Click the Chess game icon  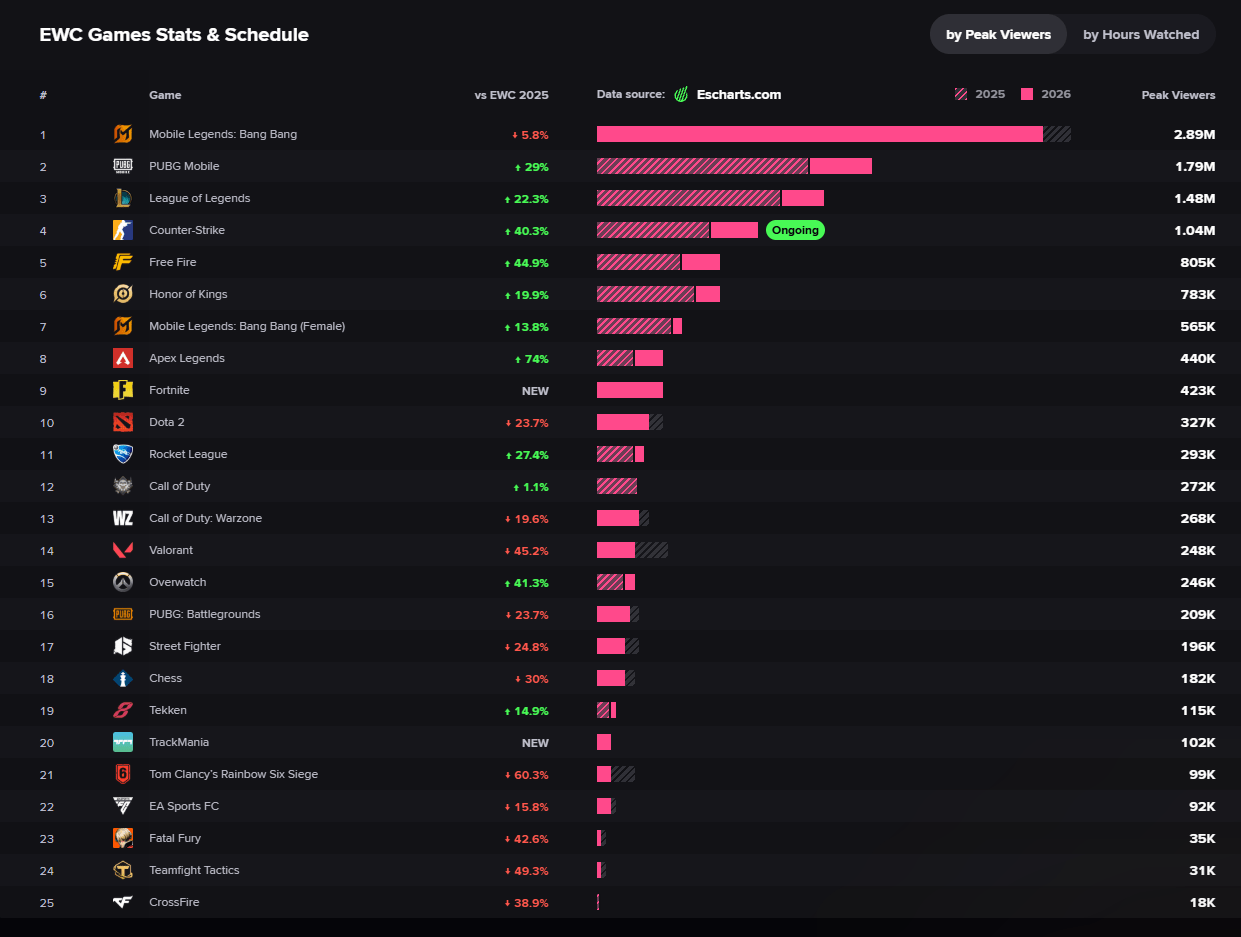123,678
